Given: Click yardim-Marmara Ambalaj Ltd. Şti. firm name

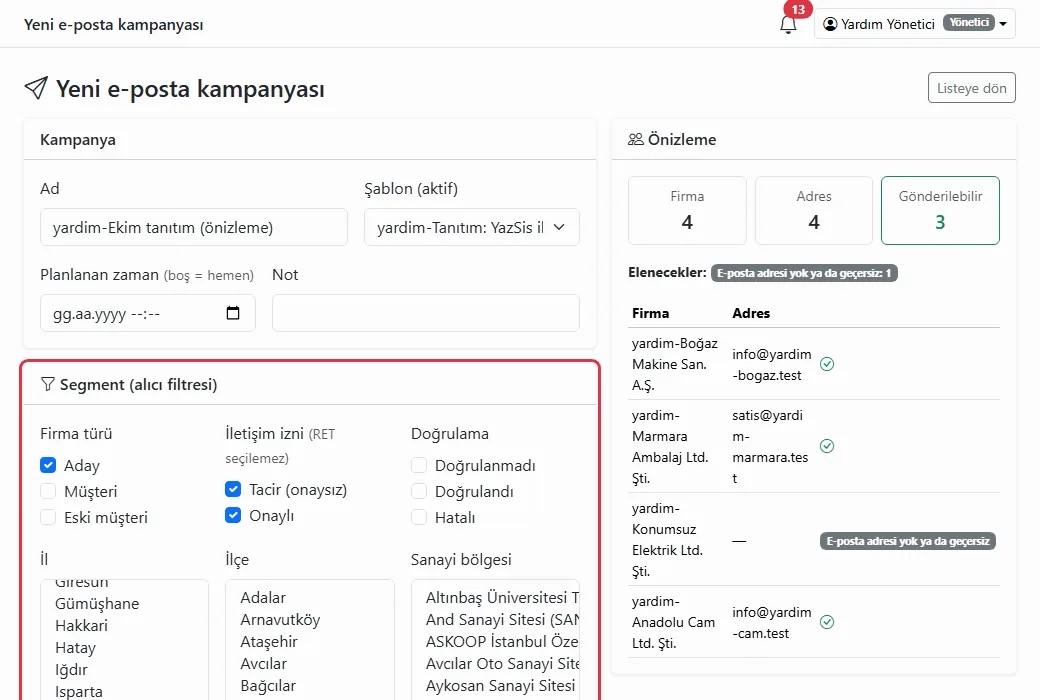Looking at the screenshot, I should pyautogui.click(x=670, y=446).
